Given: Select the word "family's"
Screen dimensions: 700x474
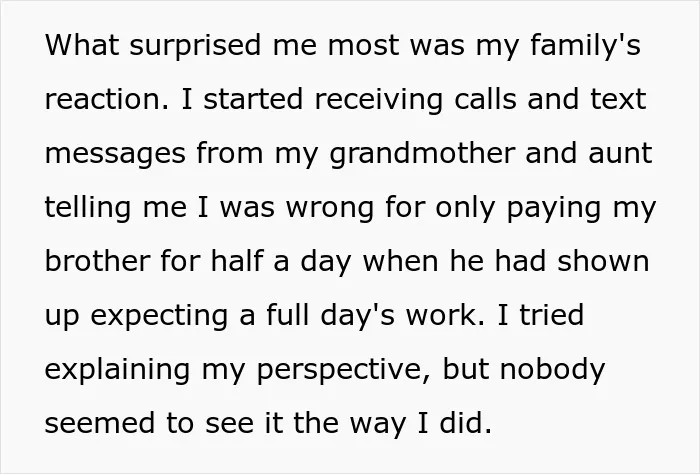Looking at the screenshot, I should click(585, 46).
